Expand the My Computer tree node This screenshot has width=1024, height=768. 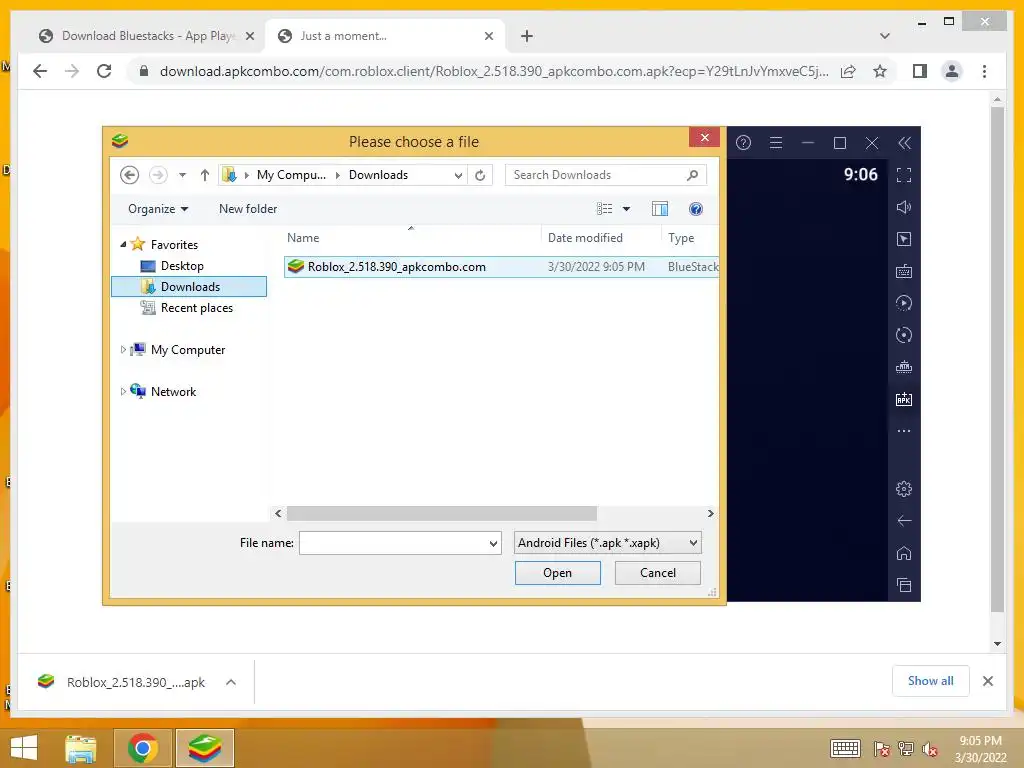pyautogui.click(x=123, y=349)
